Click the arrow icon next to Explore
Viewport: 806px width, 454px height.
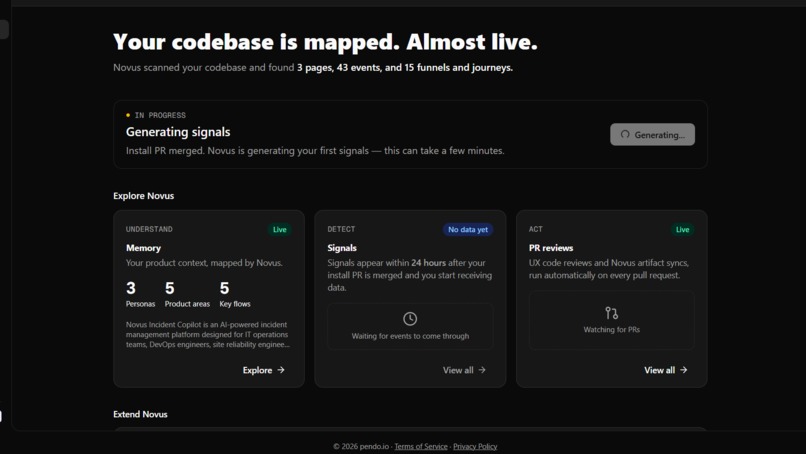(281, 370)
